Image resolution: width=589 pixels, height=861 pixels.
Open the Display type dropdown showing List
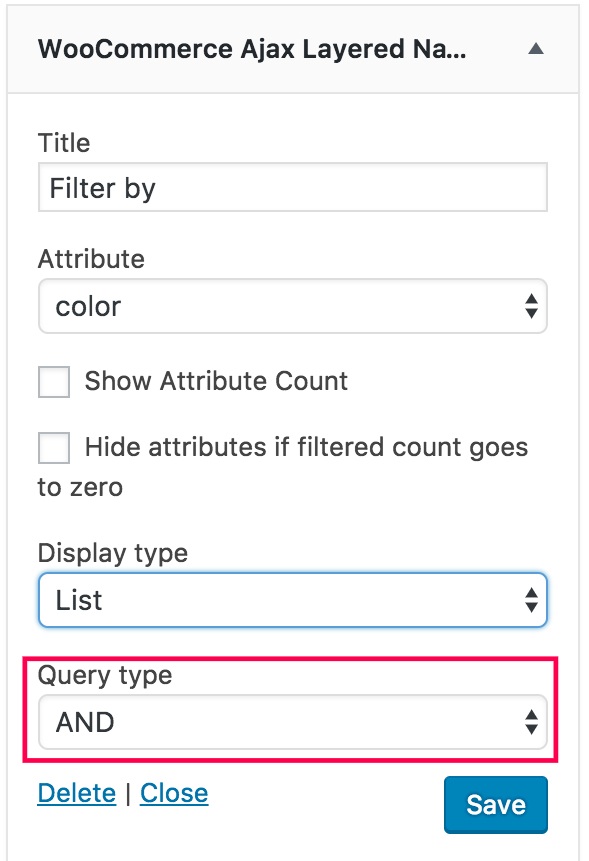click(293, 600)
